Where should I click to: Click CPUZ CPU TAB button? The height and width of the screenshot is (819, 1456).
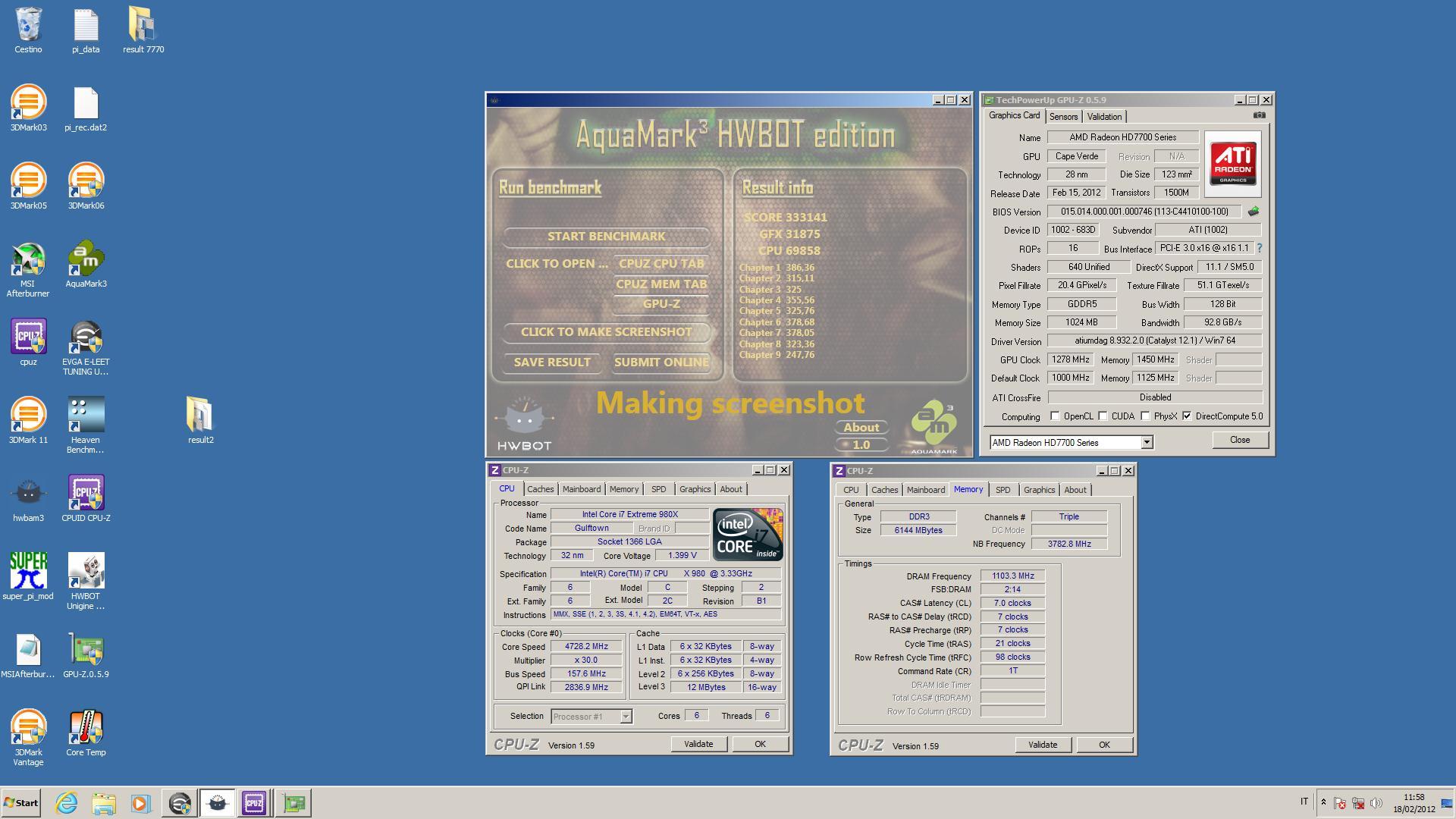tap(661, 264)
